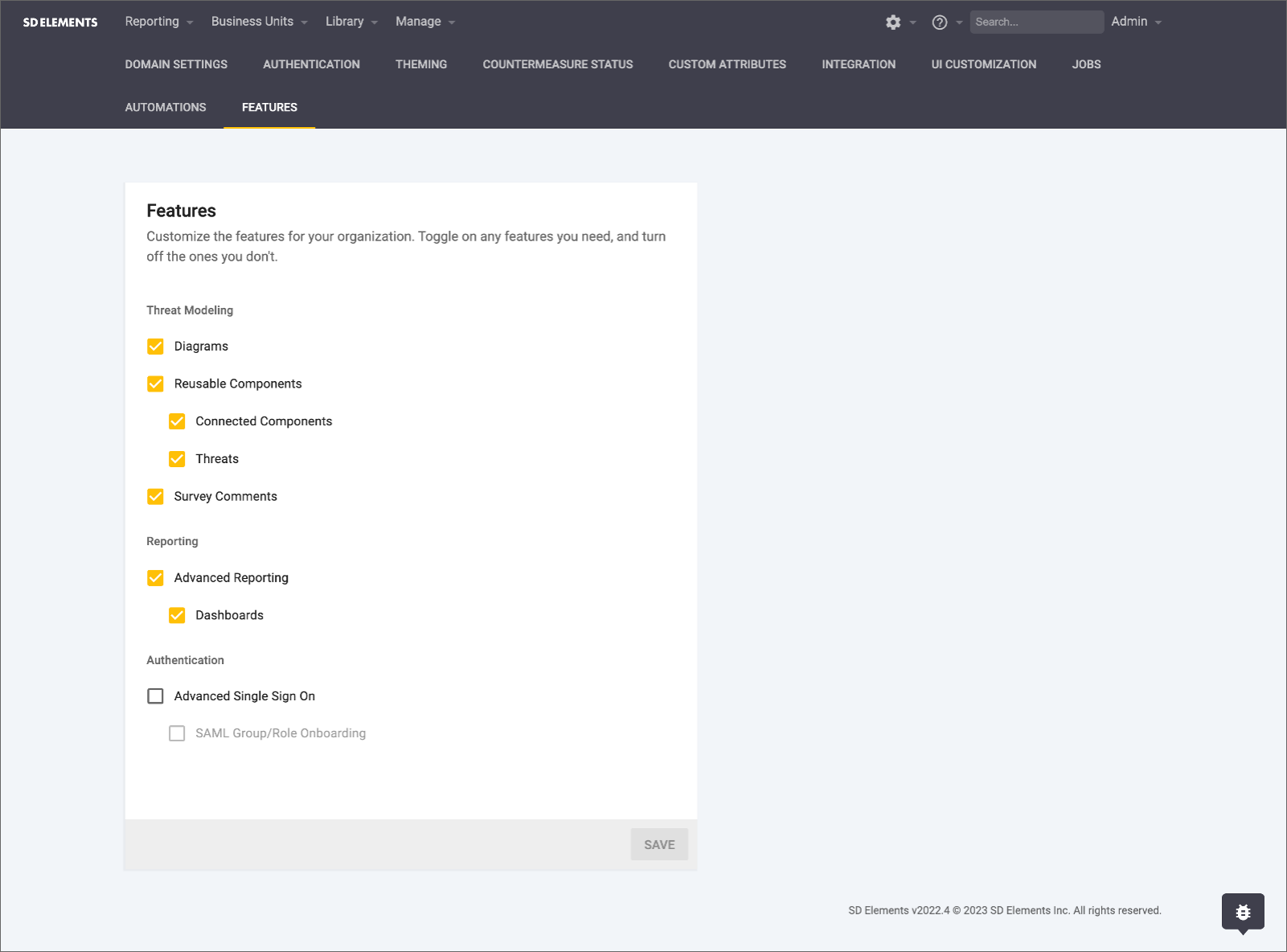Open the Countermeasure Status tab
The image size is (1287, 952).
tap(557, 64)
